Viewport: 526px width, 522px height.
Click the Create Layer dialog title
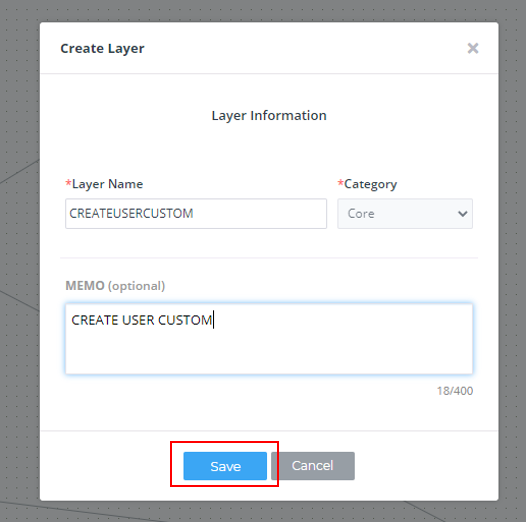point(102,48)
